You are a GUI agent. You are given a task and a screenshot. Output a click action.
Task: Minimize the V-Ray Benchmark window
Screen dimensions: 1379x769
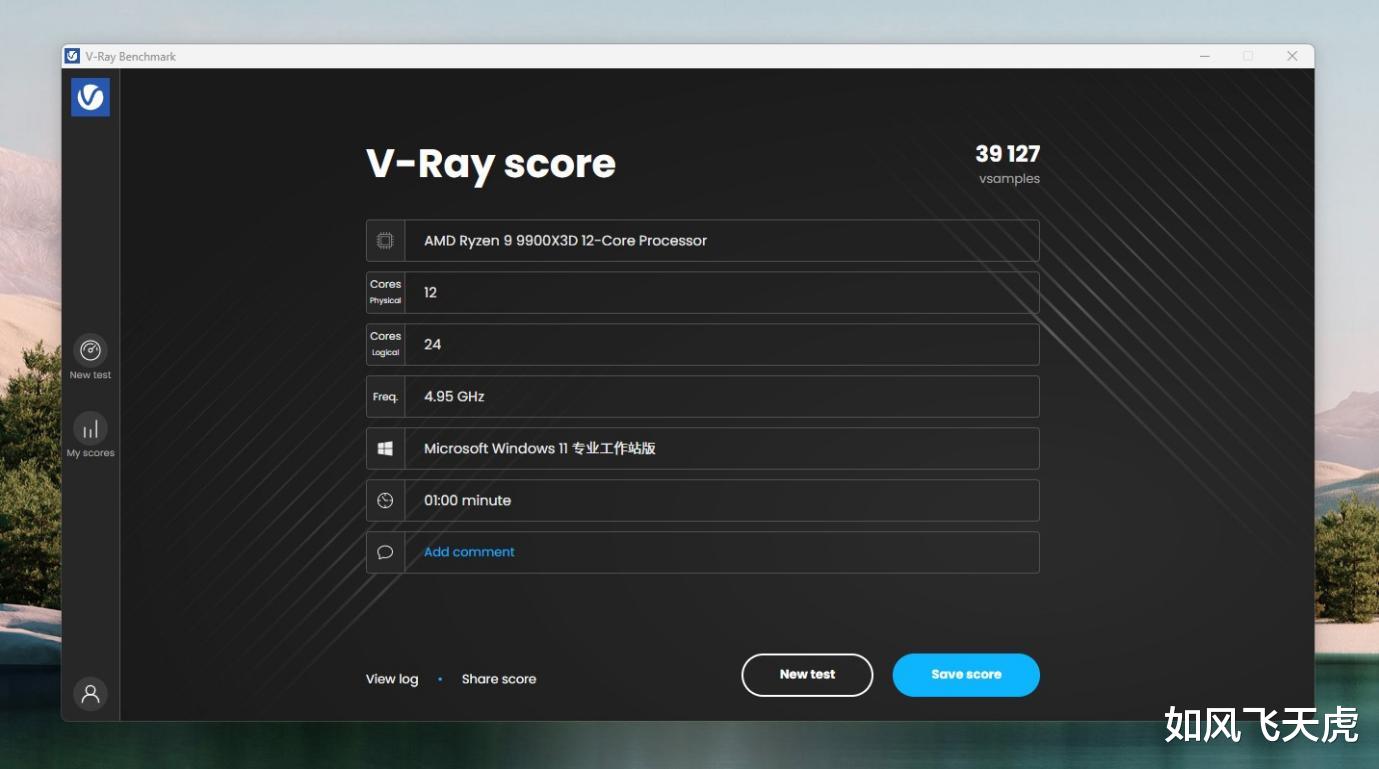pos(1205,56)
